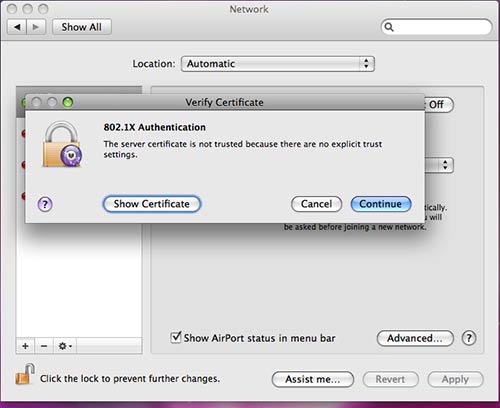
Task: Open the partially hidden network name dropdown
Action: click(x=439, y=165)
